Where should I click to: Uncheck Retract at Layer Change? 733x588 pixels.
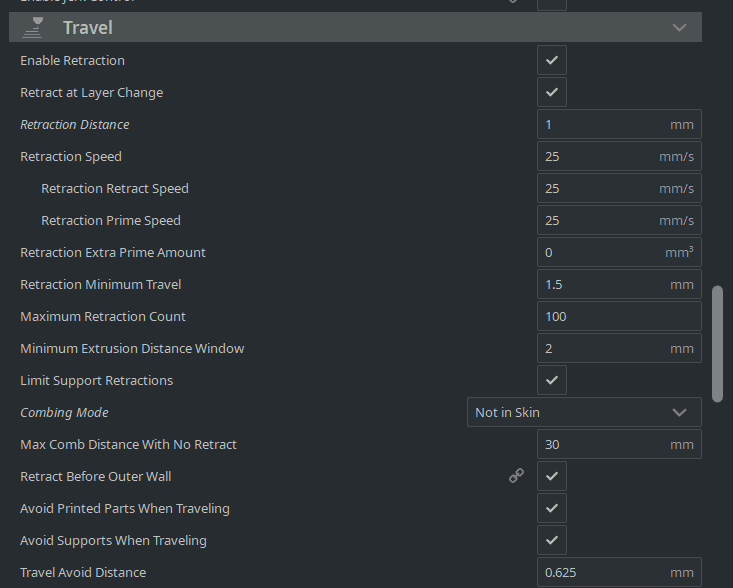[552, 92]
